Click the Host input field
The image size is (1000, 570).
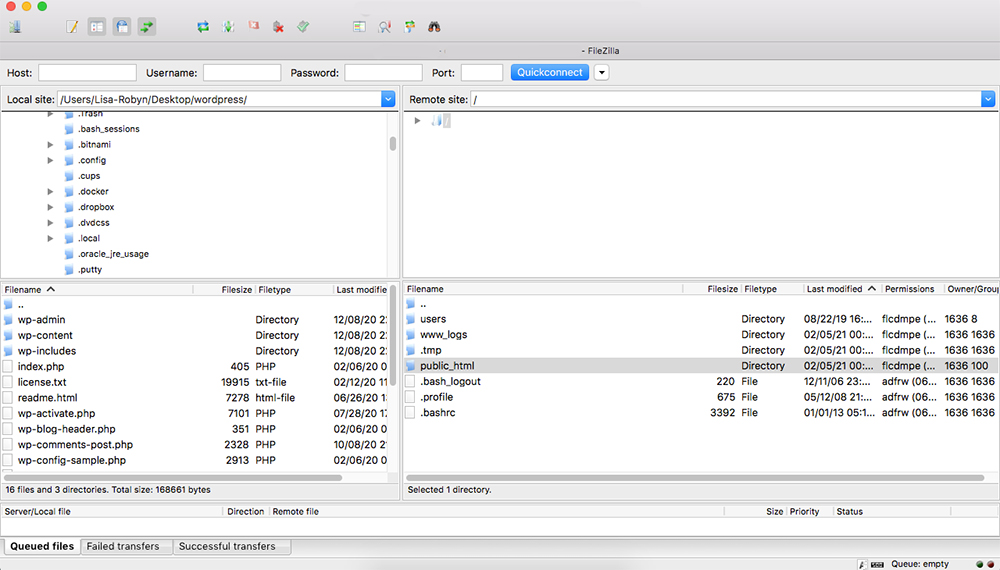click(x=87, y=73)
